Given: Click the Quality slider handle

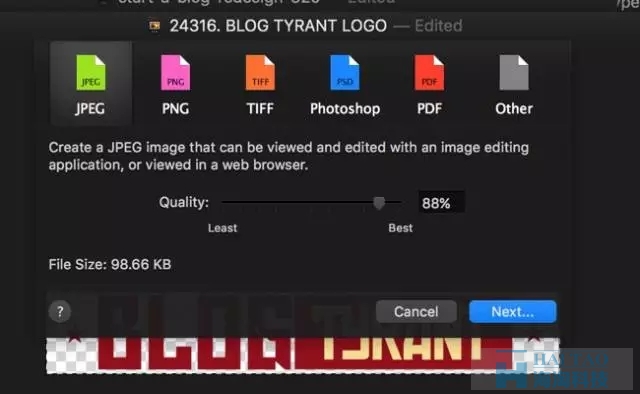Looking at the screenshot, I should coord(379,203).
